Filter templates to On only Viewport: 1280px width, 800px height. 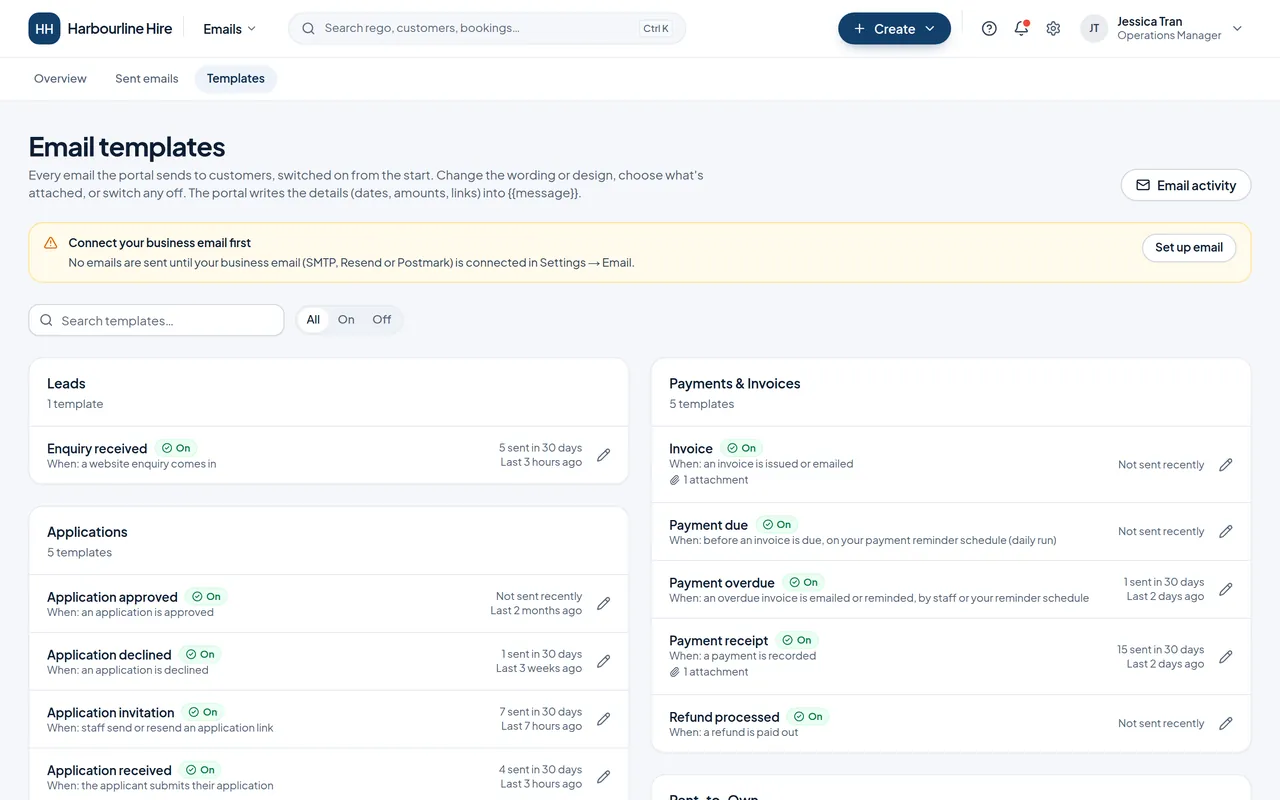point(346,320)
